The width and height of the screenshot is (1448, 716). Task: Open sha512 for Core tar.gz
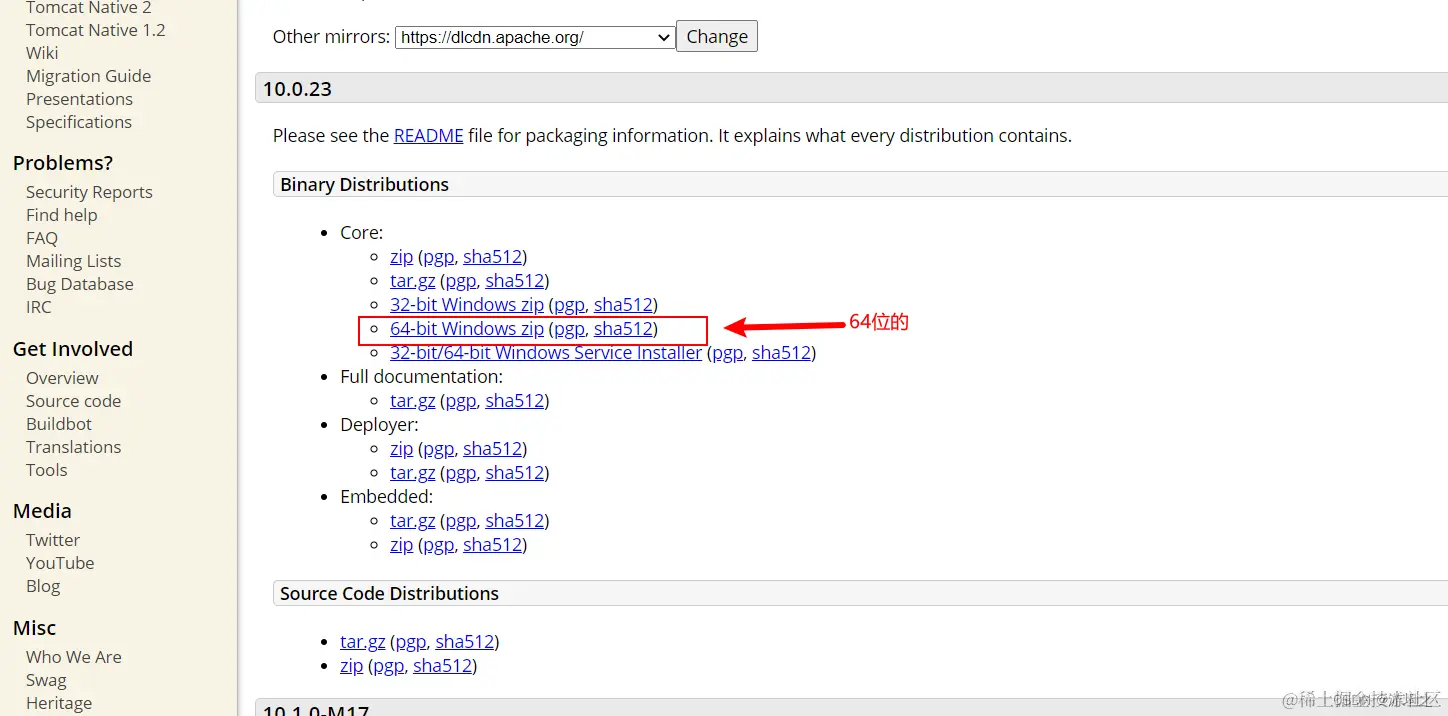[x=514, y=280]
